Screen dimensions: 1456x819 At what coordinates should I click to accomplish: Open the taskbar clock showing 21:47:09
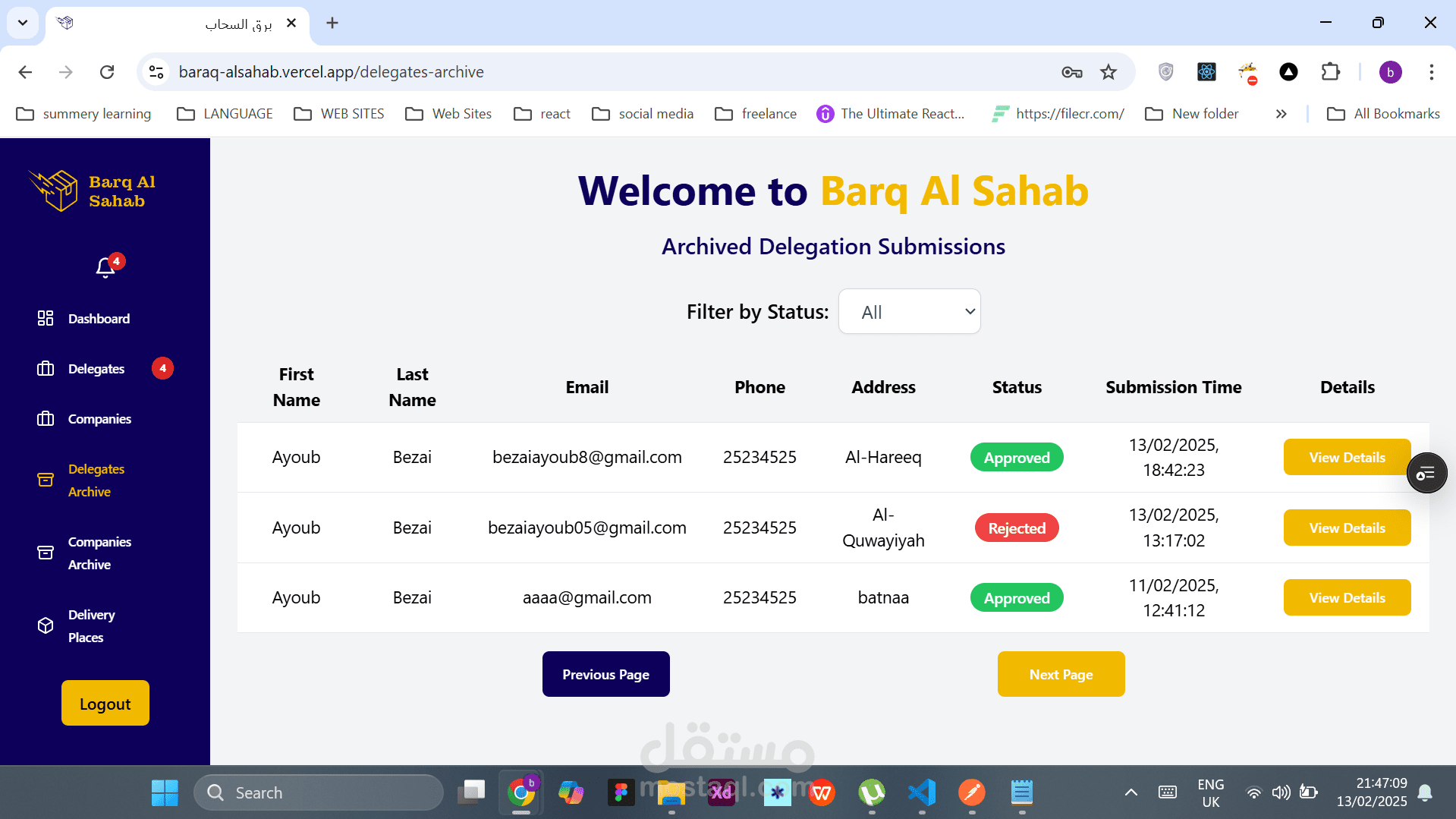(x=1372, y=792)
